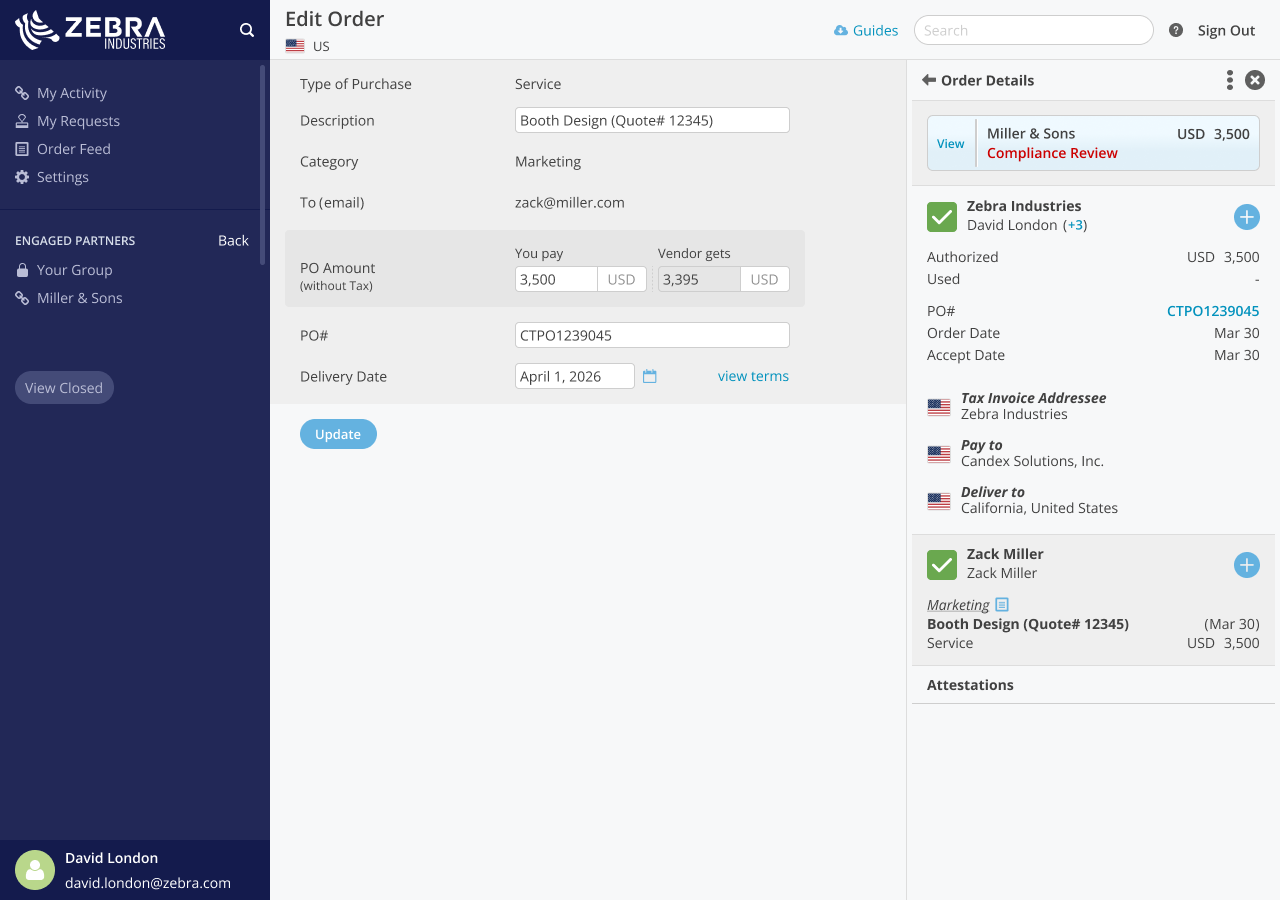Click the Booth Design (Quote# 12345) line item
This screenshot has width=1280, height=900.
pyautogui.click(x=1028, y=624)
